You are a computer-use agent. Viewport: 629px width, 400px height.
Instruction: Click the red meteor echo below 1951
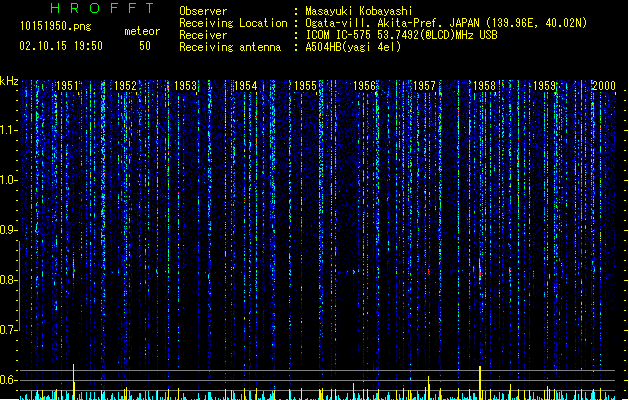pyautogui.click(x=74, y=270)
